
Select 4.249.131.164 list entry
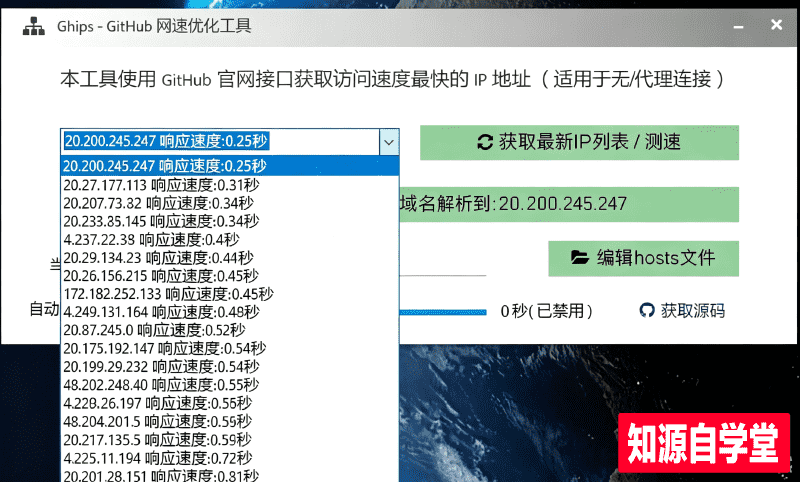(x=230, y=312)
